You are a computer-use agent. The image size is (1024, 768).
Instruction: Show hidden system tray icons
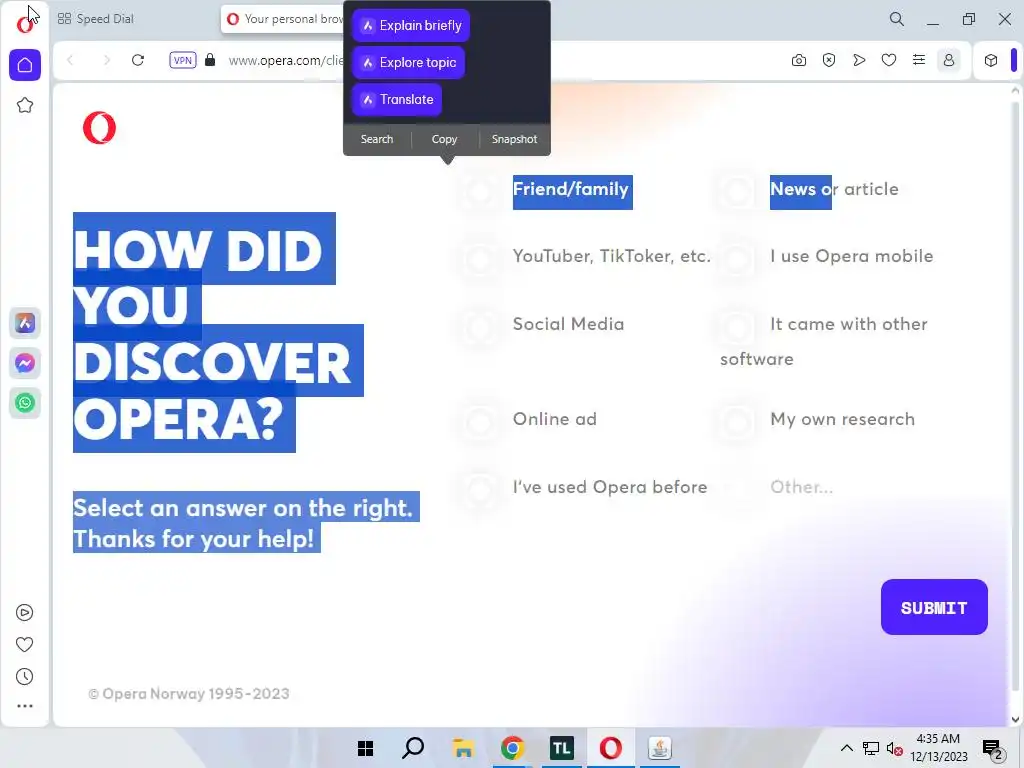pyautogui.click(x=846, y=748)
